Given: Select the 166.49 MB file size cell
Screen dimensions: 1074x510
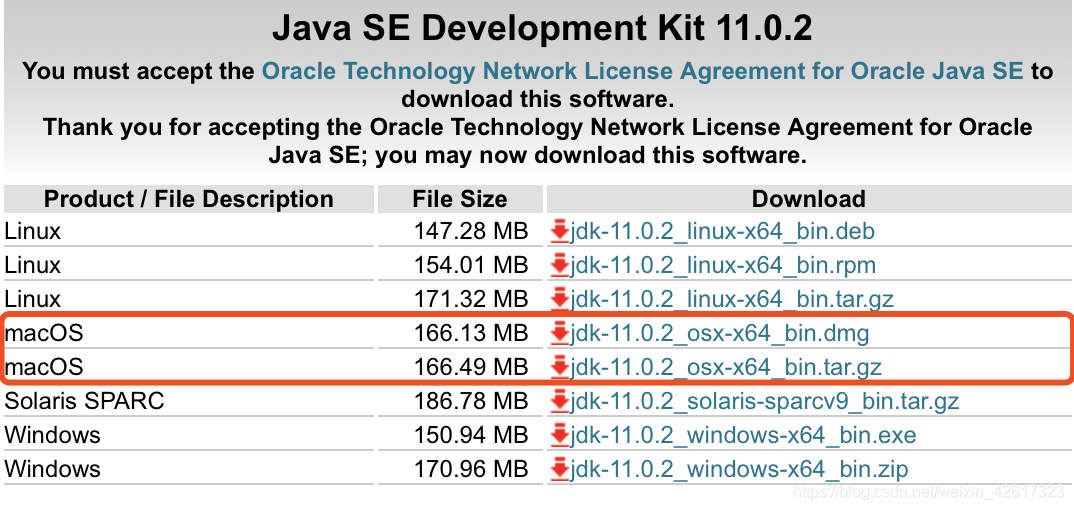Looking at the screenshot, I should tap(460, 368).
